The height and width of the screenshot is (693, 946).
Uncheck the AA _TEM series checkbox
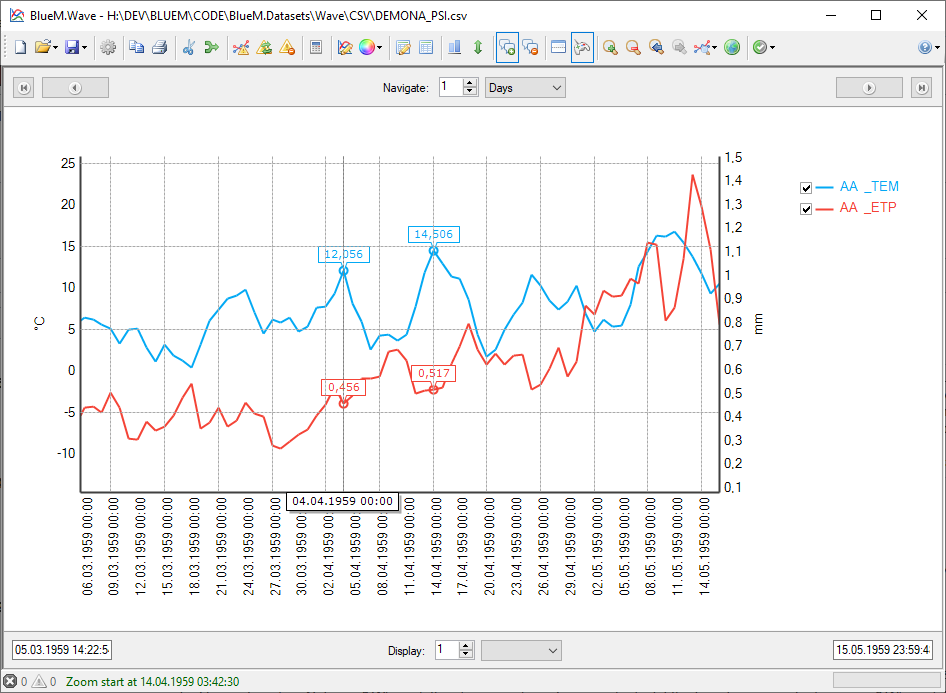click(806, 187)
